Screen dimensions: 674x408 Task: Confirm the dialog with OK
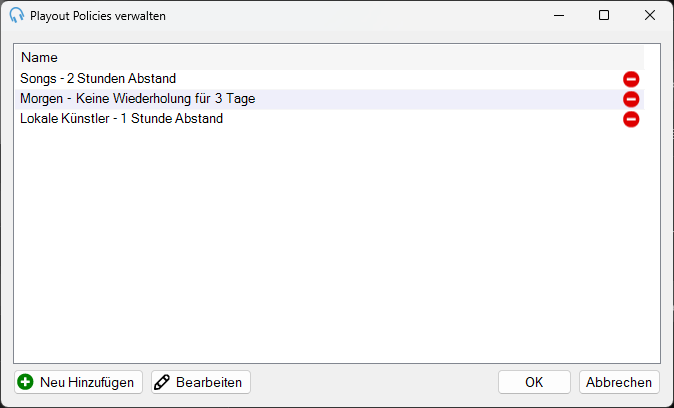click(x=534, y=382)
